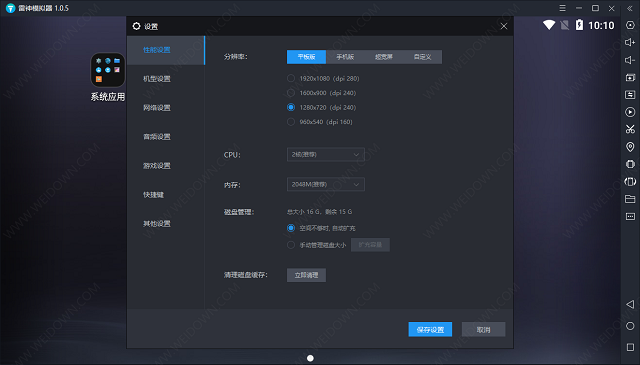Click the sync operations icon in right sidebar

[x=630, y=95]
